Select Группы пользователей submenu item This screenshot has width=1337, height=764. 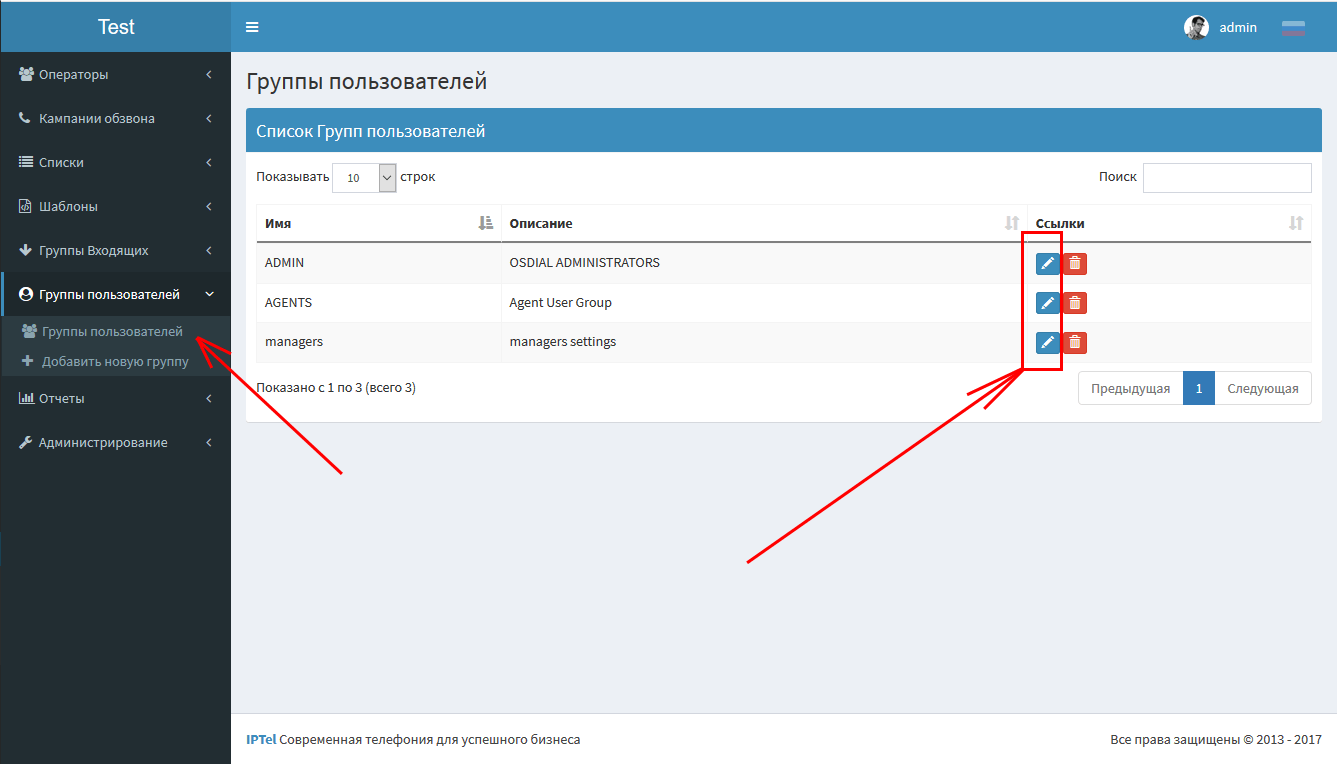pyautogui.click(x=116, y=331)
